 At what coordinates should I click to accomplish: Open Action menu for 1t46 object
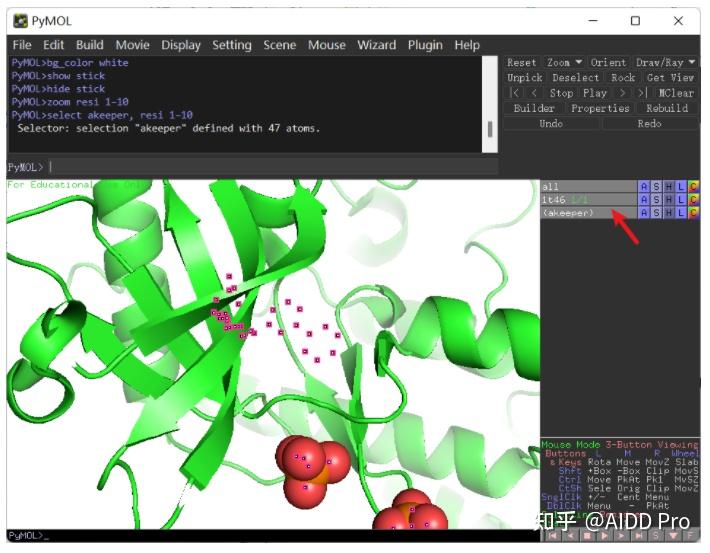click(x=644, y=200)
